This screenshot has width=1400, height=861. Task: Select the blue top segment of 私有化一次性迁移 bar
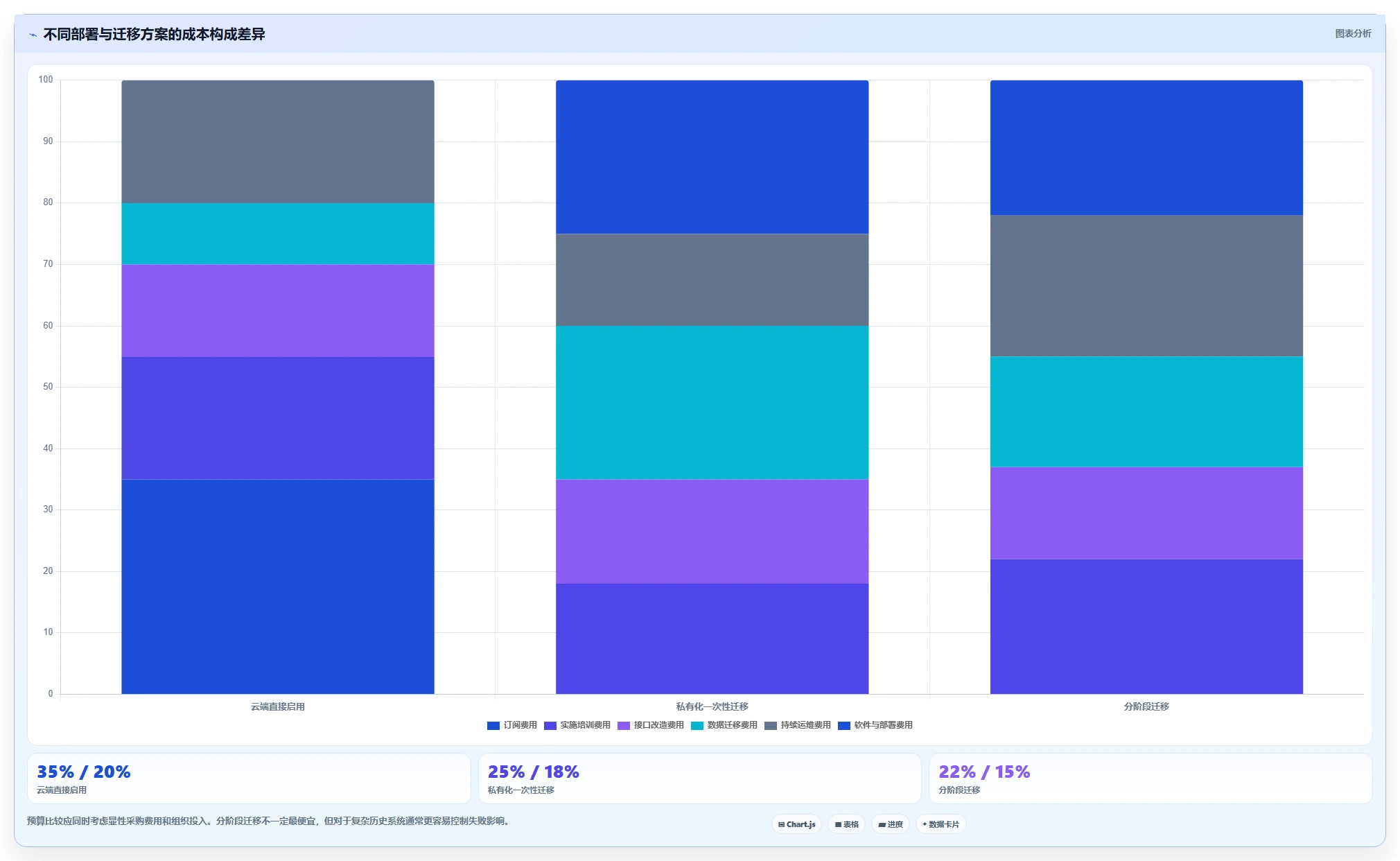coord(712,157)
